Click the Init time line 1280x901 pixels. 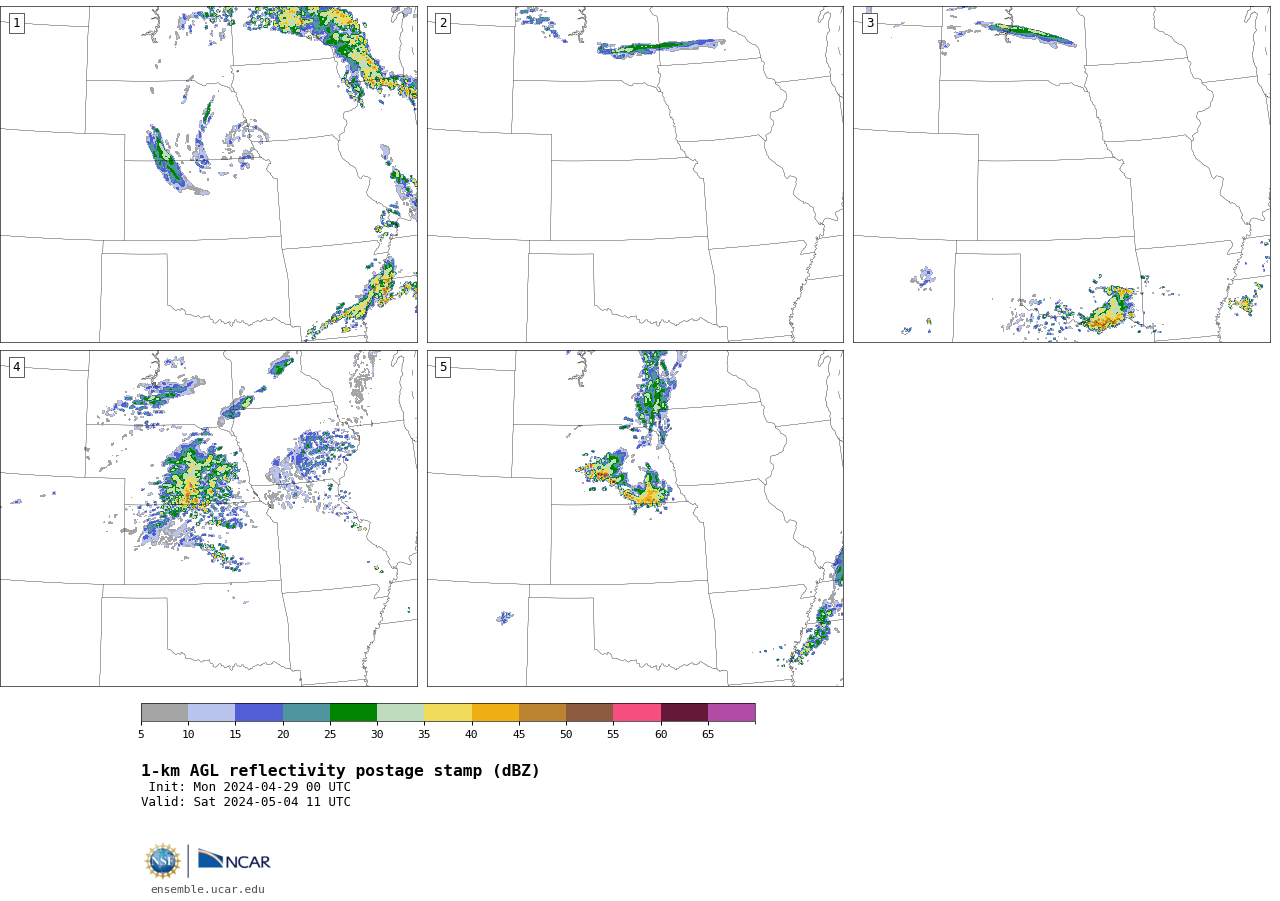tap(250, 787)
